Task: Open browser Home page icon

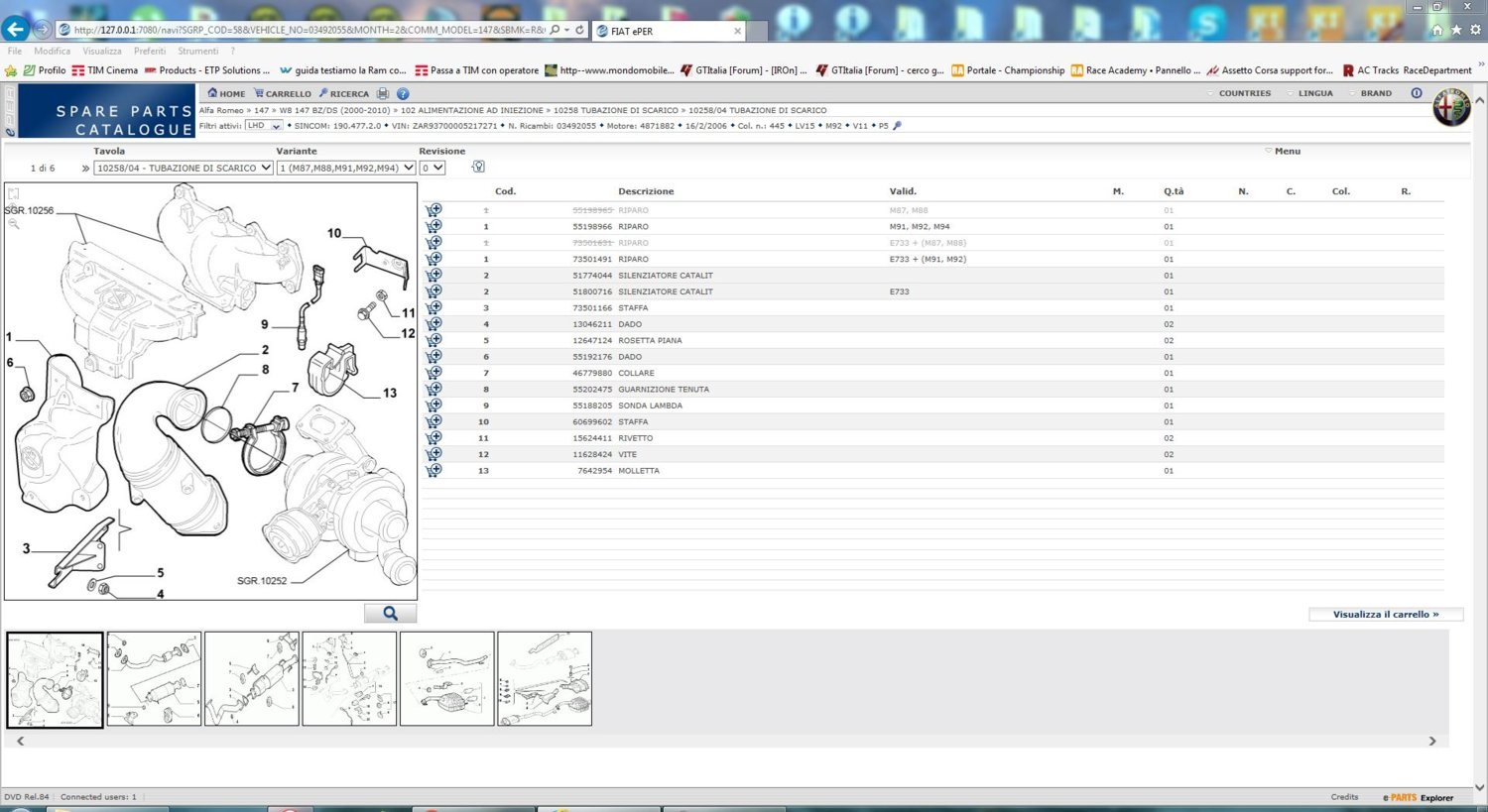Action: [1436, 30]
